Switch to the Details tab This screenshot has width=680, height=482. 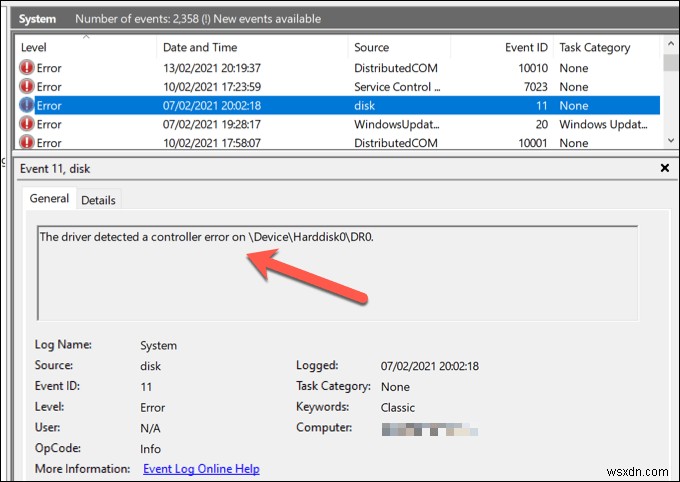pos(98,200)
